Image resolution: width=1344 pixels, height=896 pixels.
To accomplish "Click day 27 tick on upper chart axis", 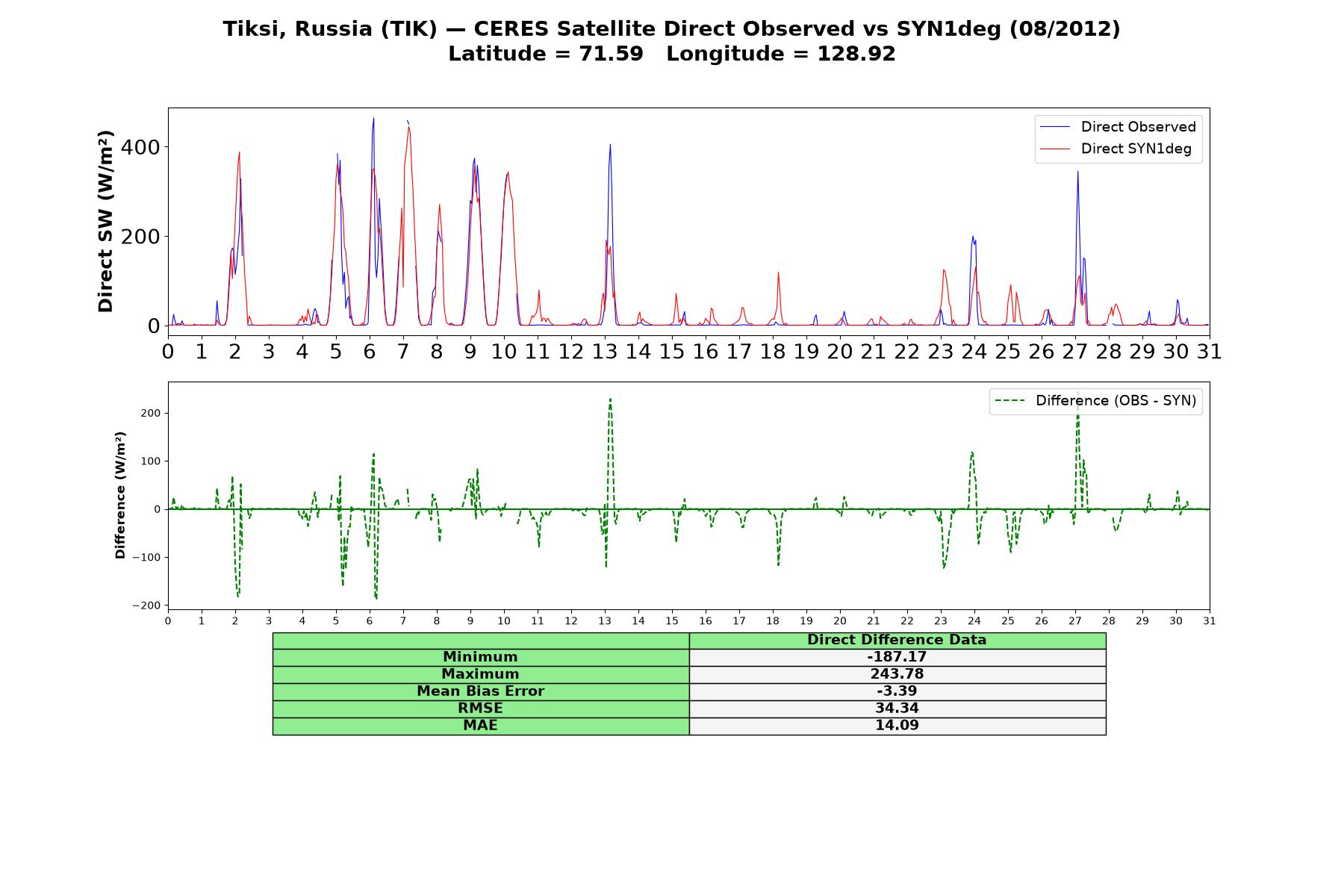I will [1075, 351].
